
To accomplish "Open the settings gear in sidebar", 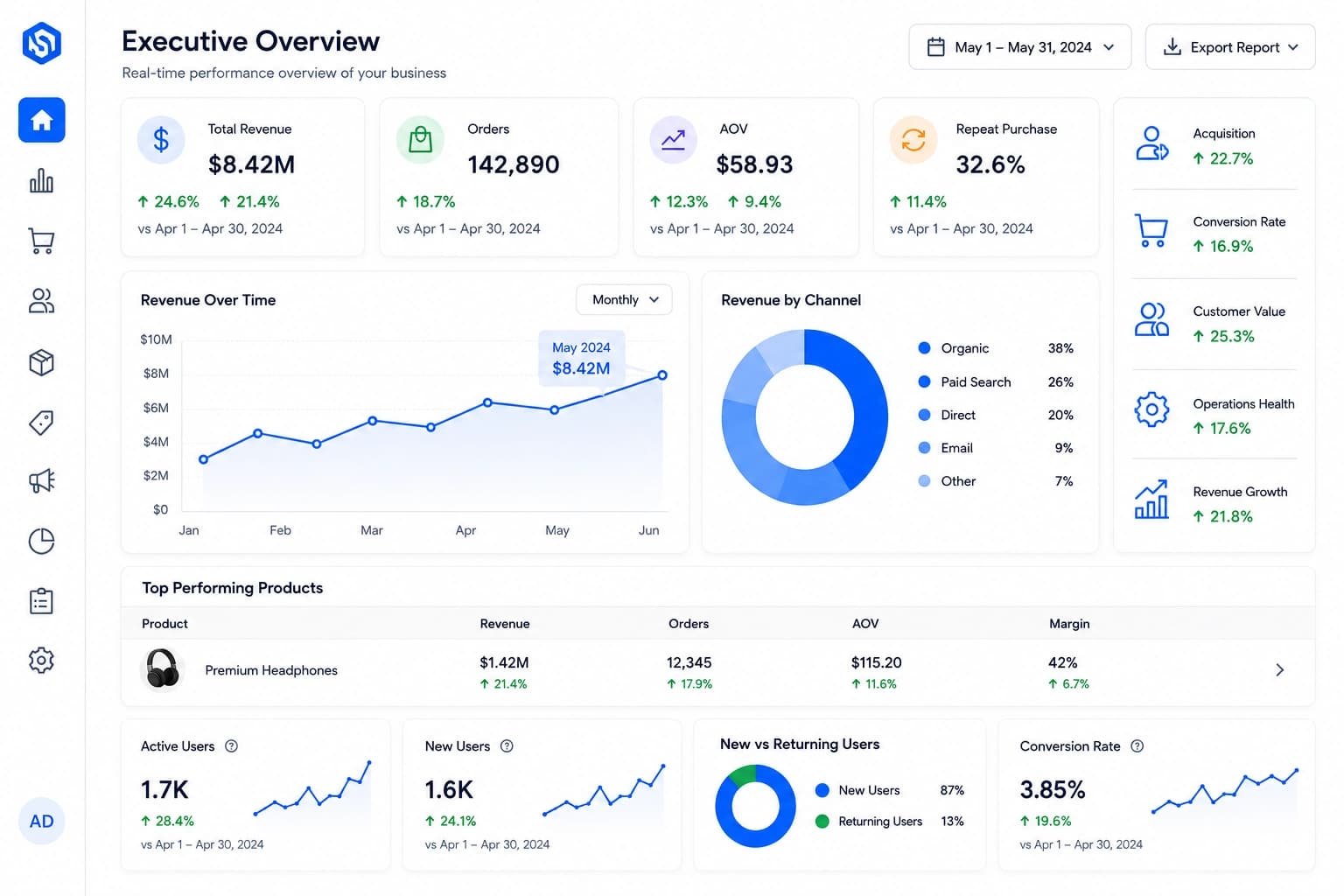I will 41,660.
